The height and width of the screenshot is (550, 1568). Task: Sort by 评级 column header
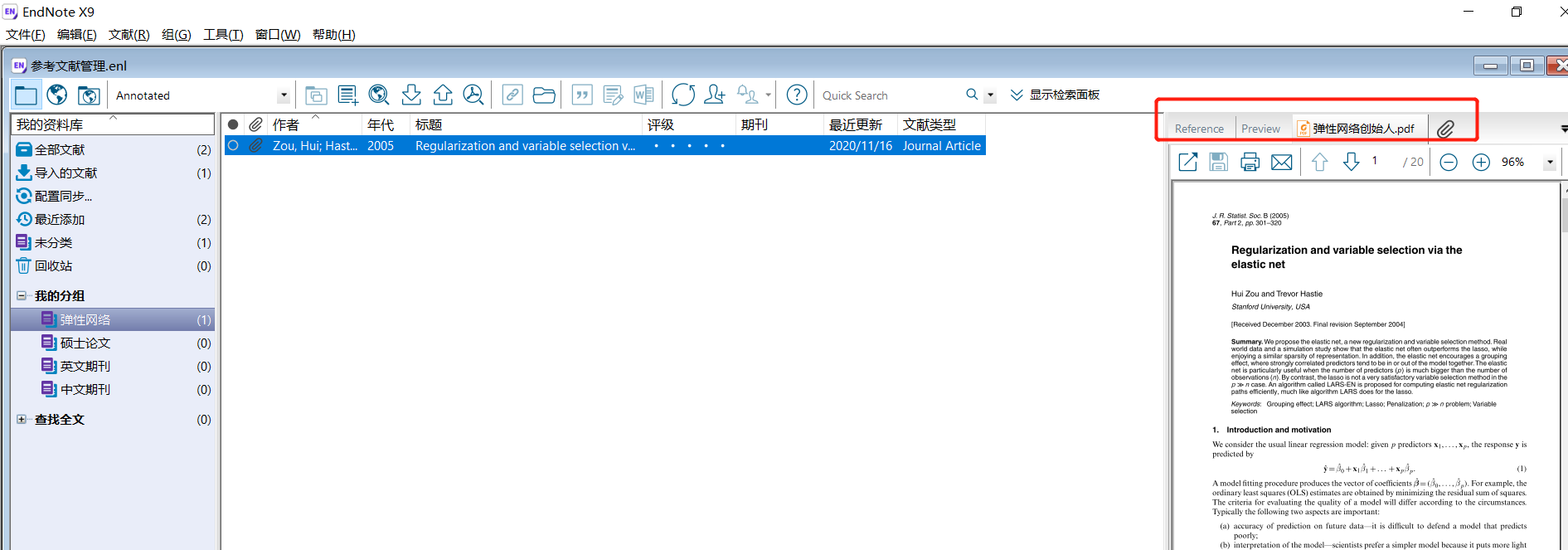tap(690, 124)
